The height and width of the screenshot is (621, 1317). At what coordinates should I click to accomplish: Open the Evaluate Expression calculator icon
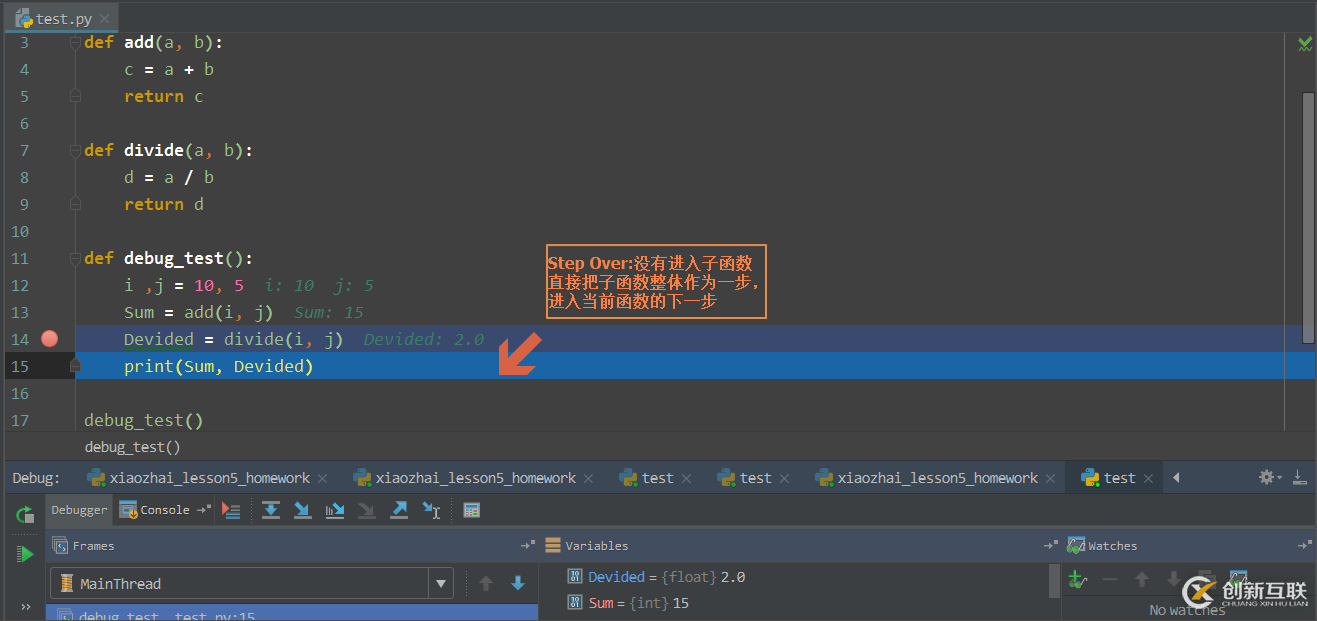pos(472,510)
